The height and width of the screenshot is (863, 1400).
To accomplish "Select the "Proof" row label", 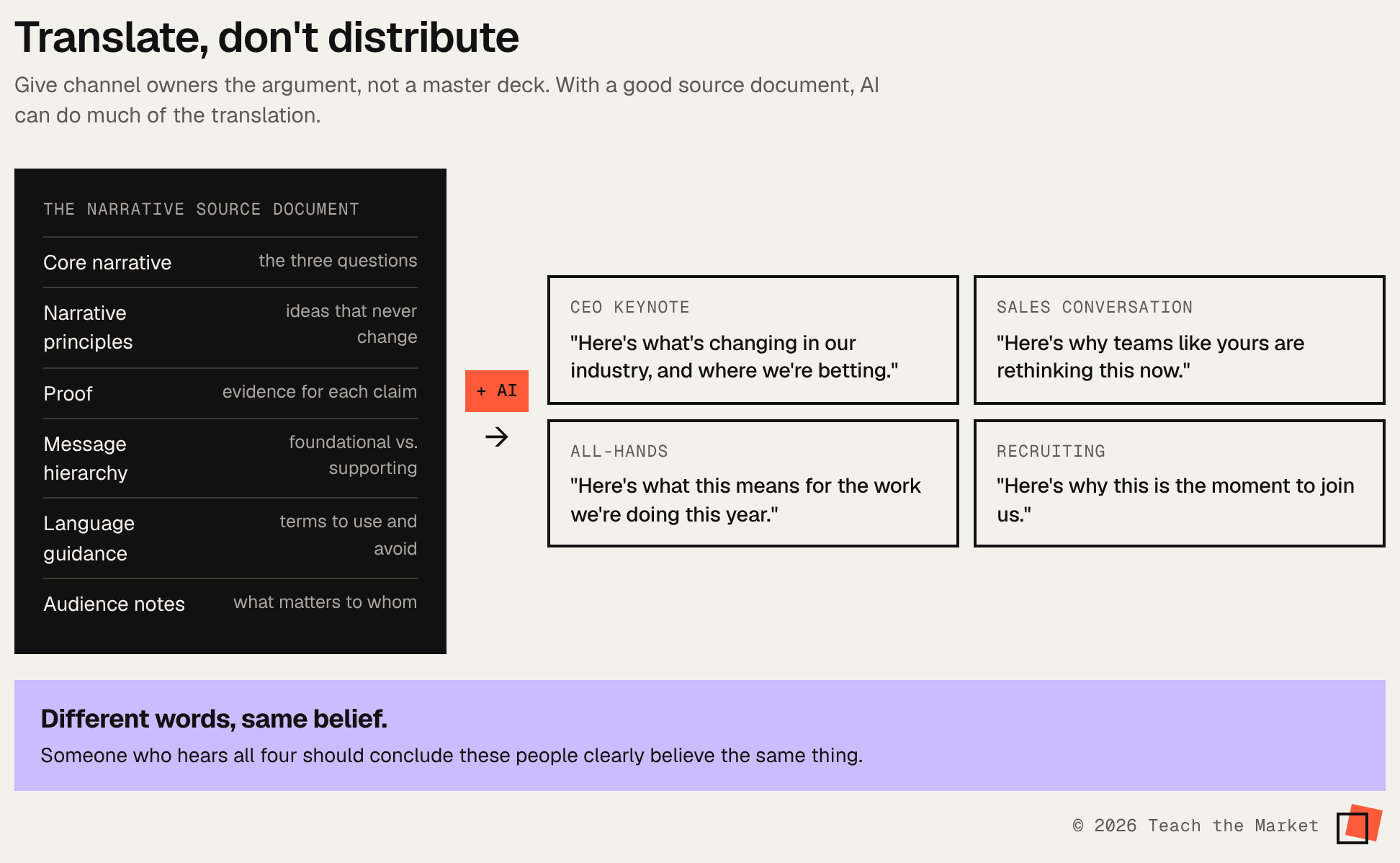I will point(68,393).
